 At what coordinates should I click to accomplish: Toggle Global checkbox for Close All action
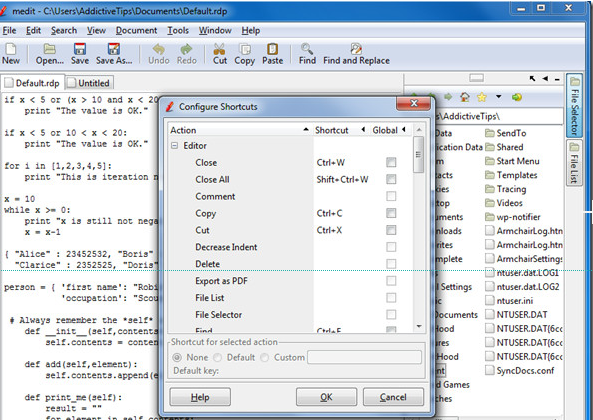391,179
